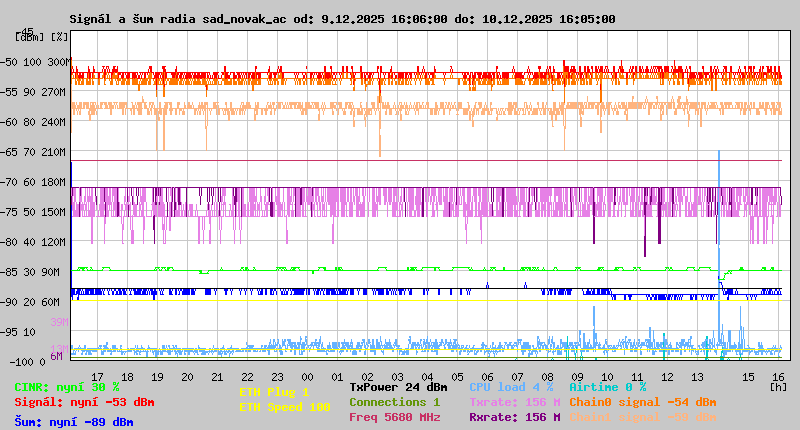This screenshot has height=430, width=800.
Task: Select the '[h]' hours unit label
Action: click(x=778, y=387)
